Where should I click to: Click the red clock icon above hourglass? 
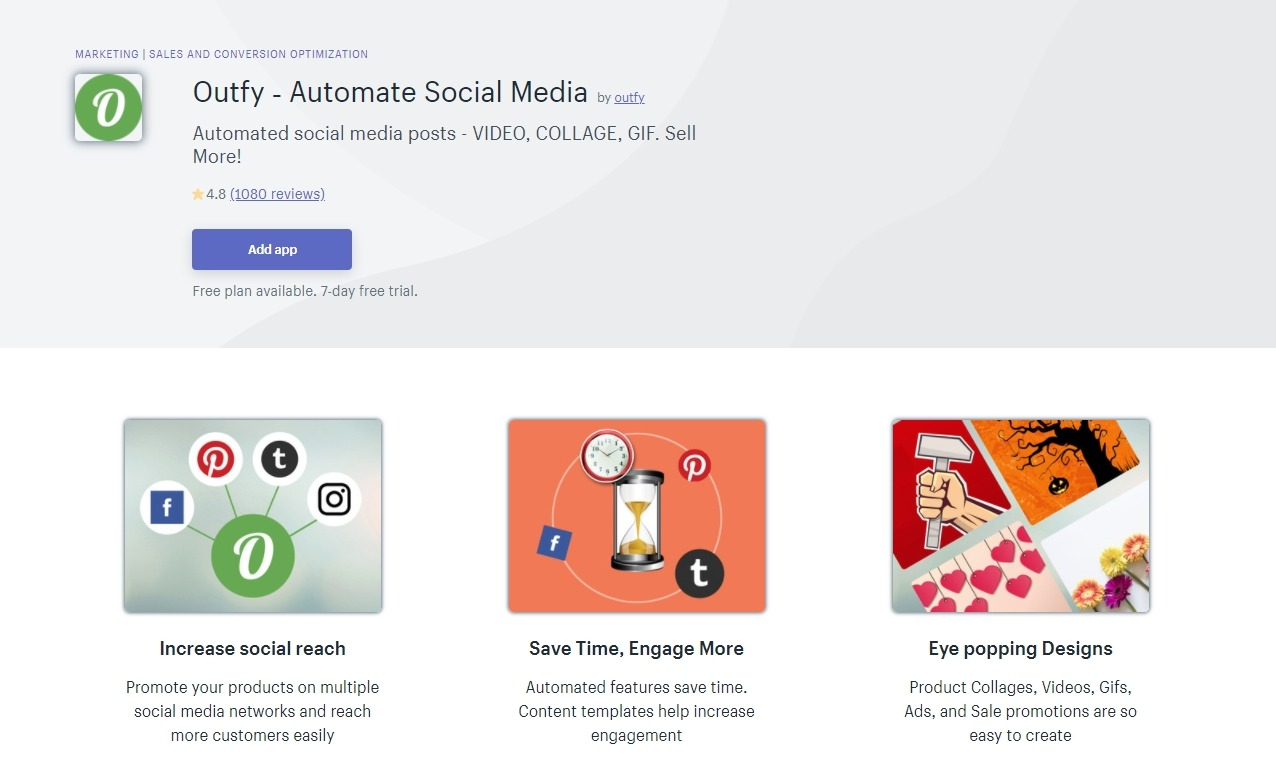[x=608, y=456]
